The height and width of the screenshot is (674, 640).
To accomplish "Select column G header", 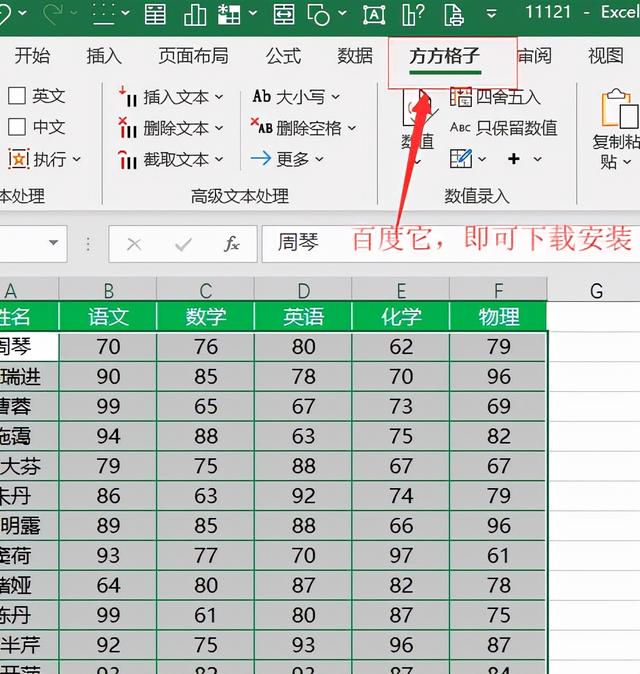I will [596, 290].
